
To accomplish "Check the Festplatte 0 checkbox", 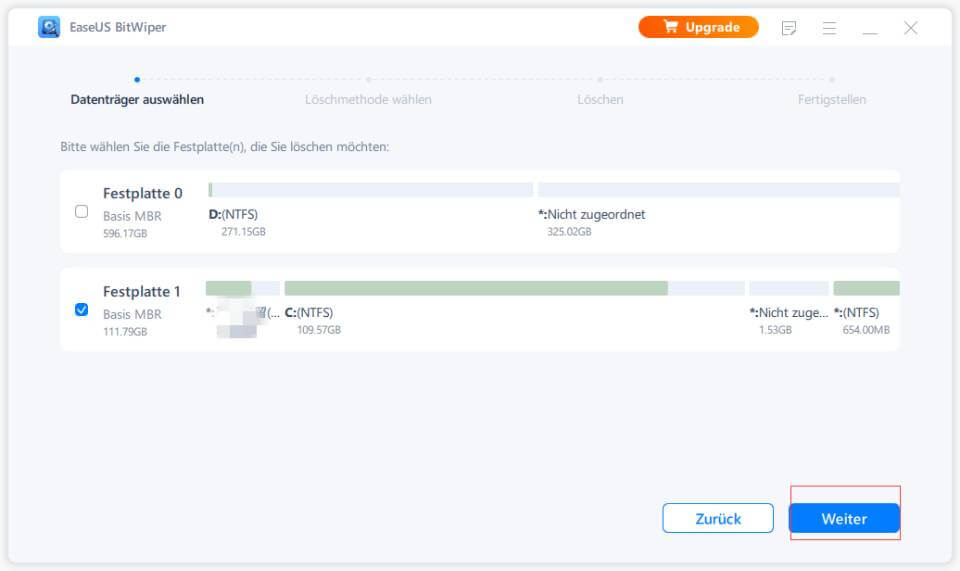I will [x=82, y=211].
